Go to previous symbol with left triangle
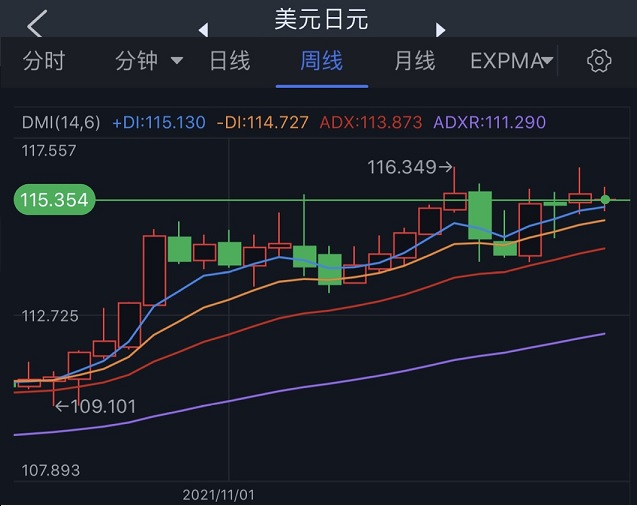This screenshot has height=506, width=637. pos(204,30)
